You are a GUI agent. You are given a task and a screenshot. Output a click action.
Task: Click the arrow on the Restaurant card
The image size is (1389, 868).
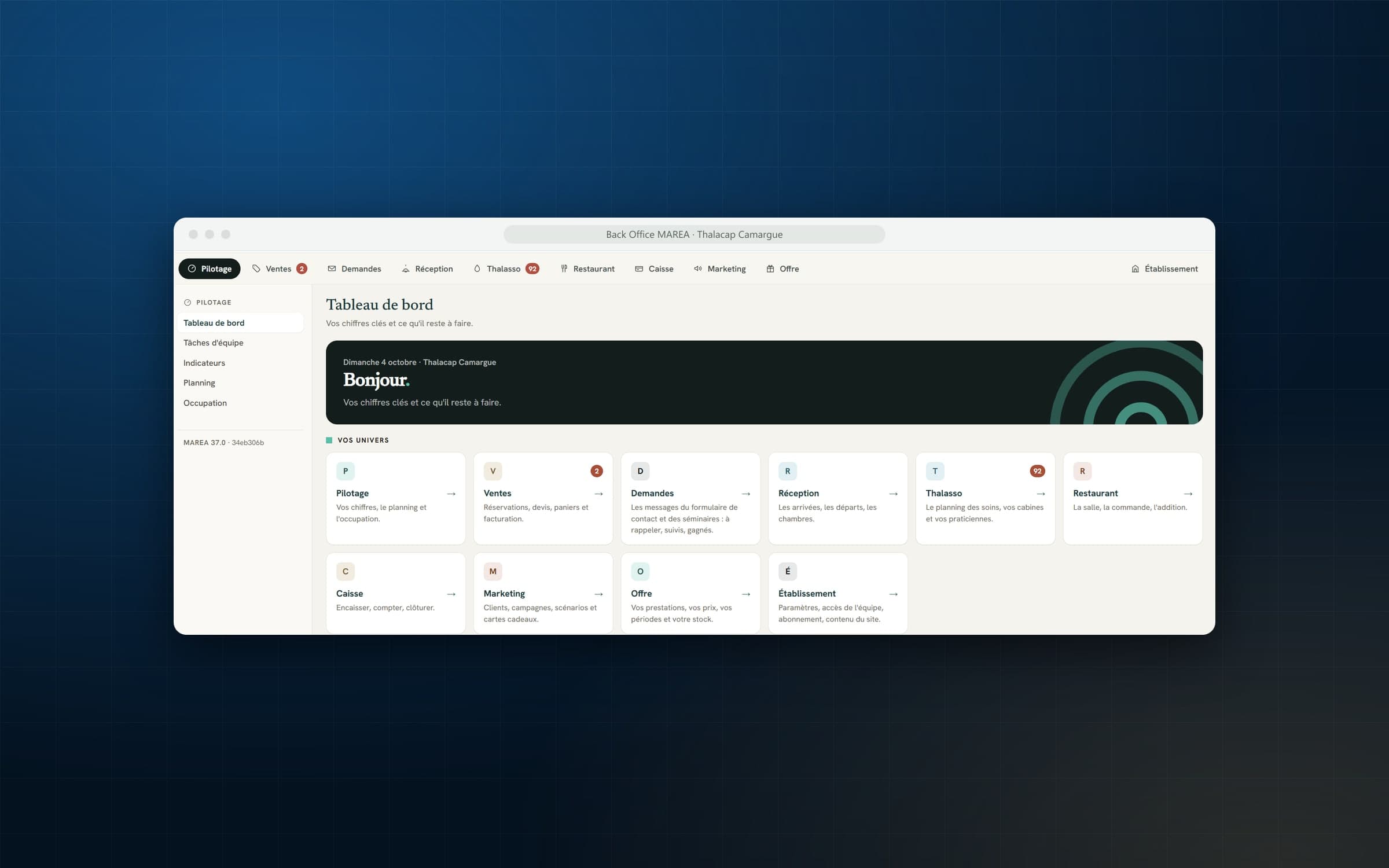point(1188,494)
